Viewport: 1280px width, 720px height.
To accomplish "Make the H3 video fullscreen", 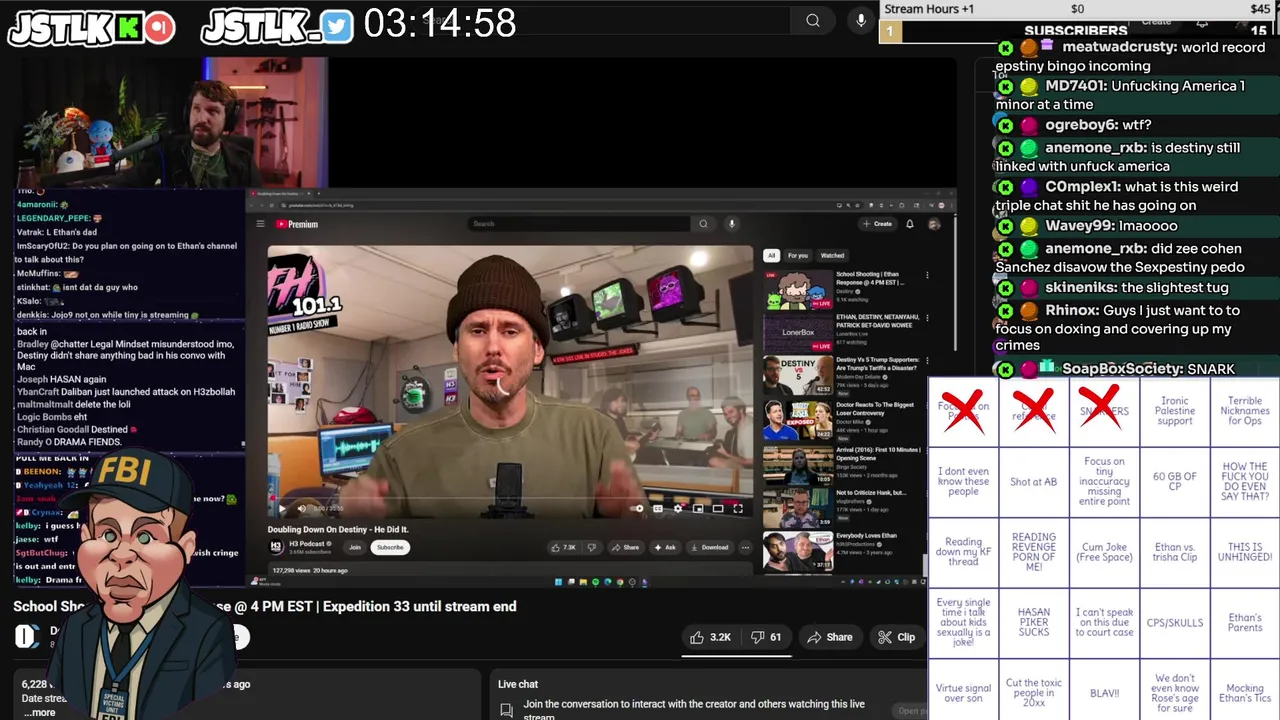I will point(738,508).
